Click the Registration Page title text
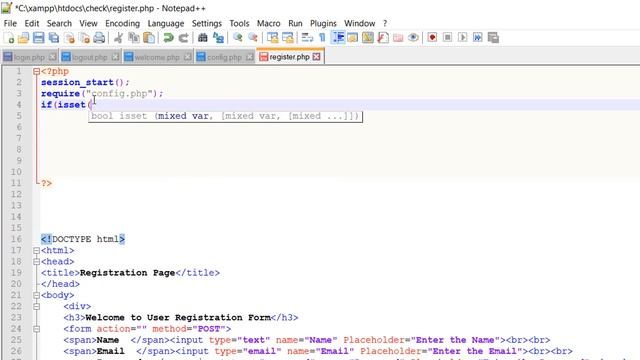The image size is (640, 360). (x=127, y=273)
